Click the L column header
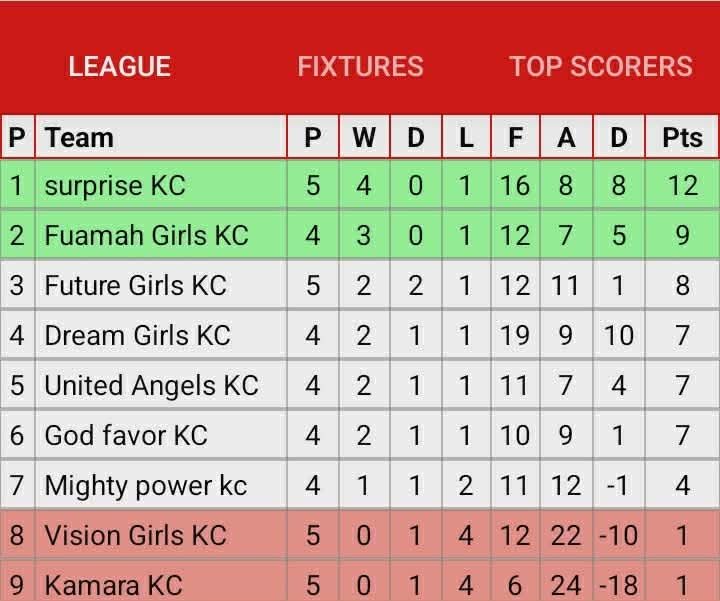Image resolution: width=720 pixels, height=601 pixels. [466, 137]
